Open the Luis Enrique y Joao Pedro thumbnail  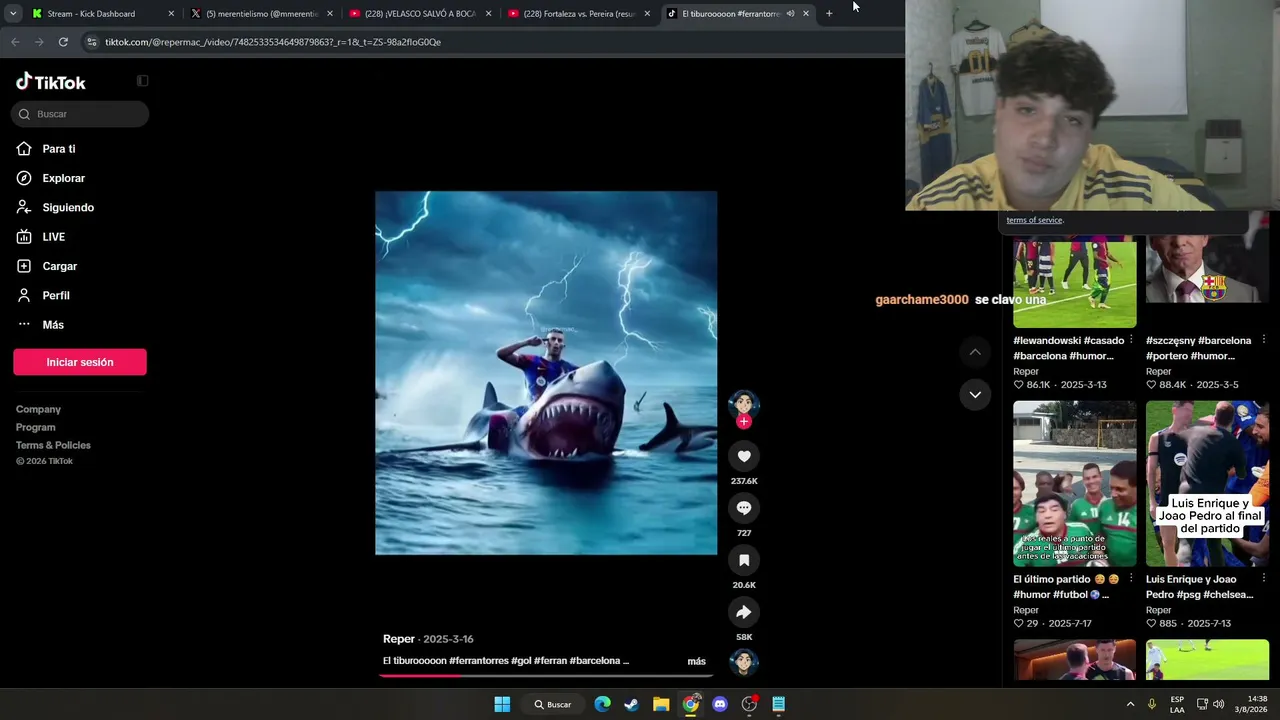pyautogui.click(x=1207, y=484)
